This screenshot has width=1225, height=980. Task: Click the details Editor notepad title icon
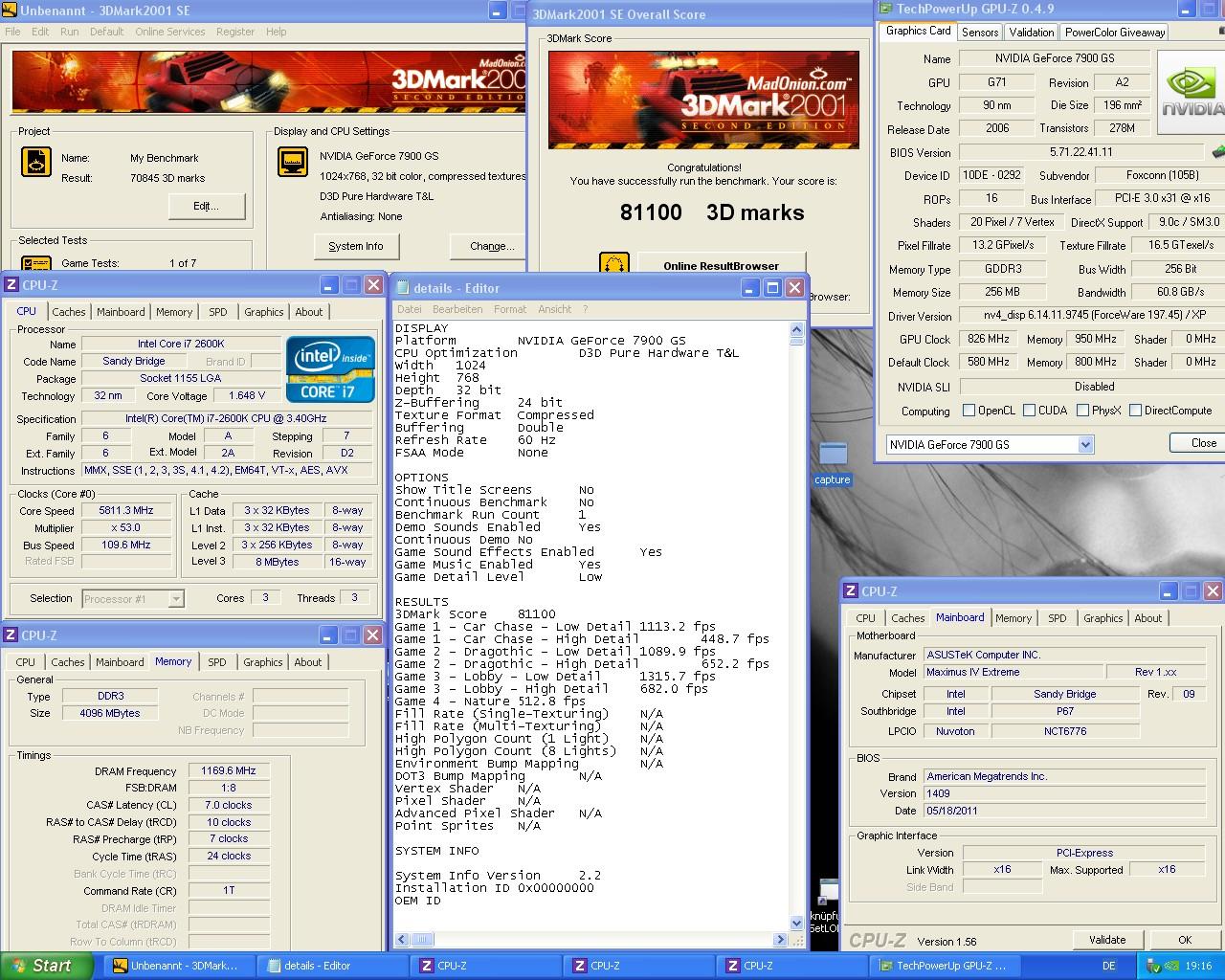click(402, 287)
